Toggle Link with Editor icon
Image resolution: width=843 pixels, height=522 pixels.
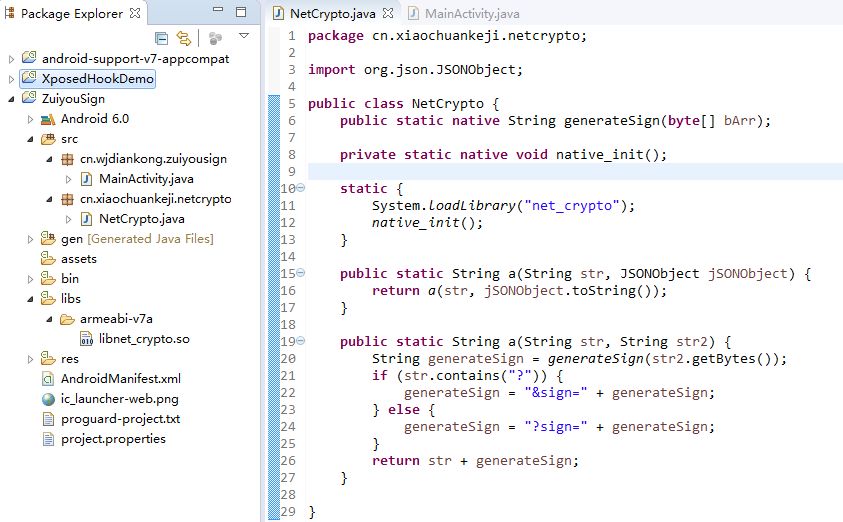tap(184, 38)
